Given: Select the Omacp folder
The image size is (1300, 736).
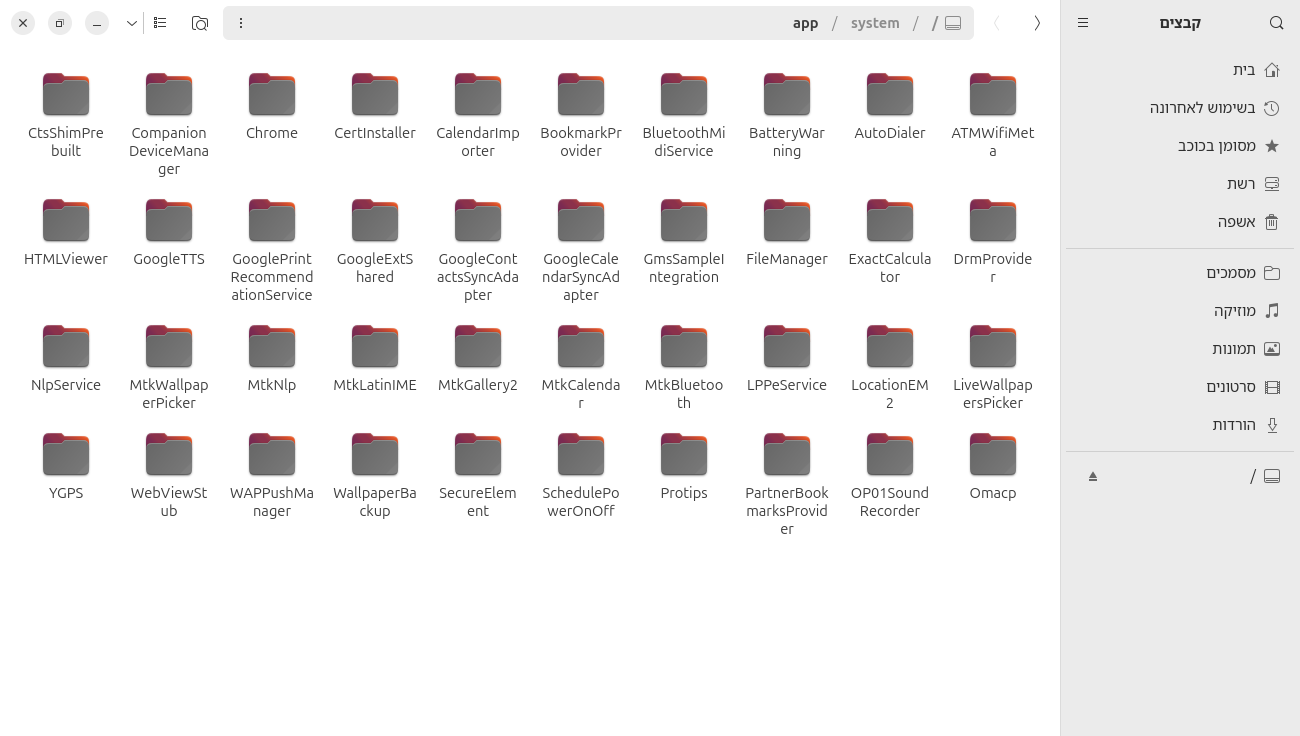Looking at the screenshot, I should [993, 466].
